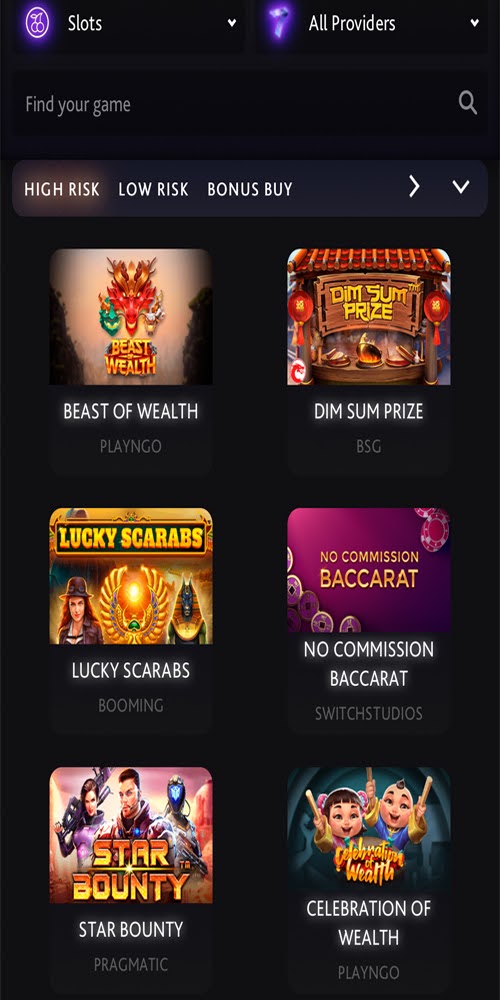Click the search magnifier icon
This screenshot has height=1000, width=500.
click(467, 103)
